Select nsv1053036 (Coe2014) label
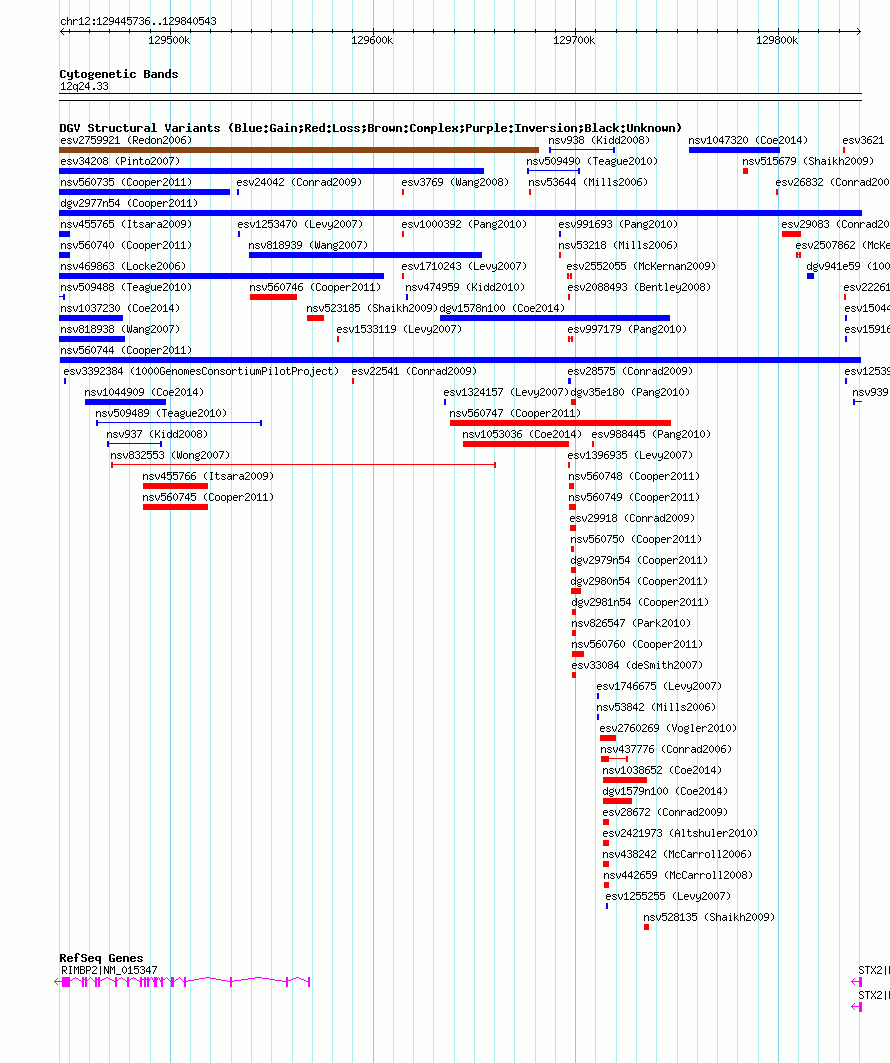This screenshot has height=1063, width=890. pos(522,435)
